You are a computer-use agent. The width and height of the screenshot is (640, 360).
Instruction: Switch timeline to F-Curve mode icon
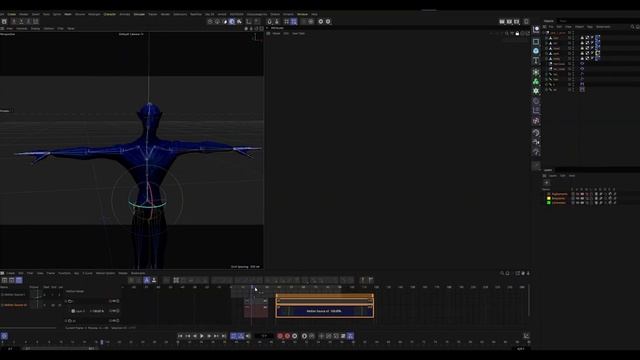(12, 280)
